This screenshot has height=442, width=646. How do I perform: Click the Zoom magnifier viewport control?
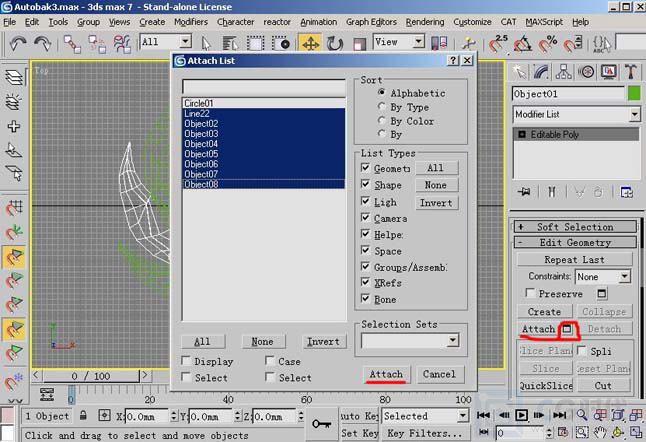click(x=582, y=415)
